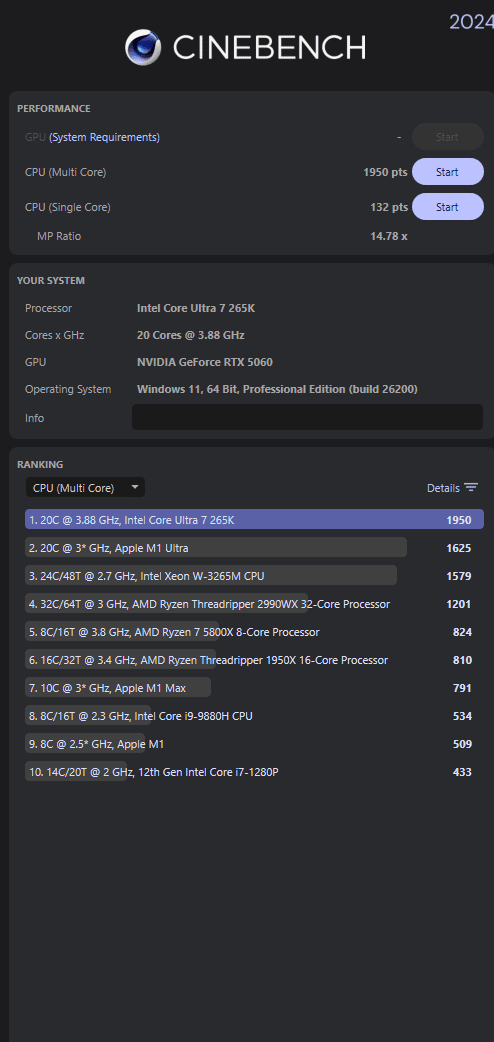Click the Windows 11 operating system value

point(277,389)
